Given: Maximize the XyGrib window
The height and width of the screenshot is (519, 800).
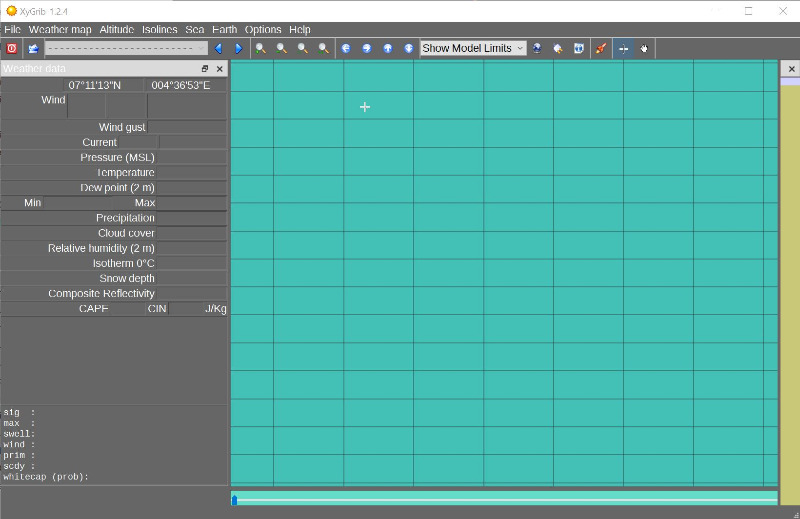Looking at the screenshot, I should [x=748, y=11].
